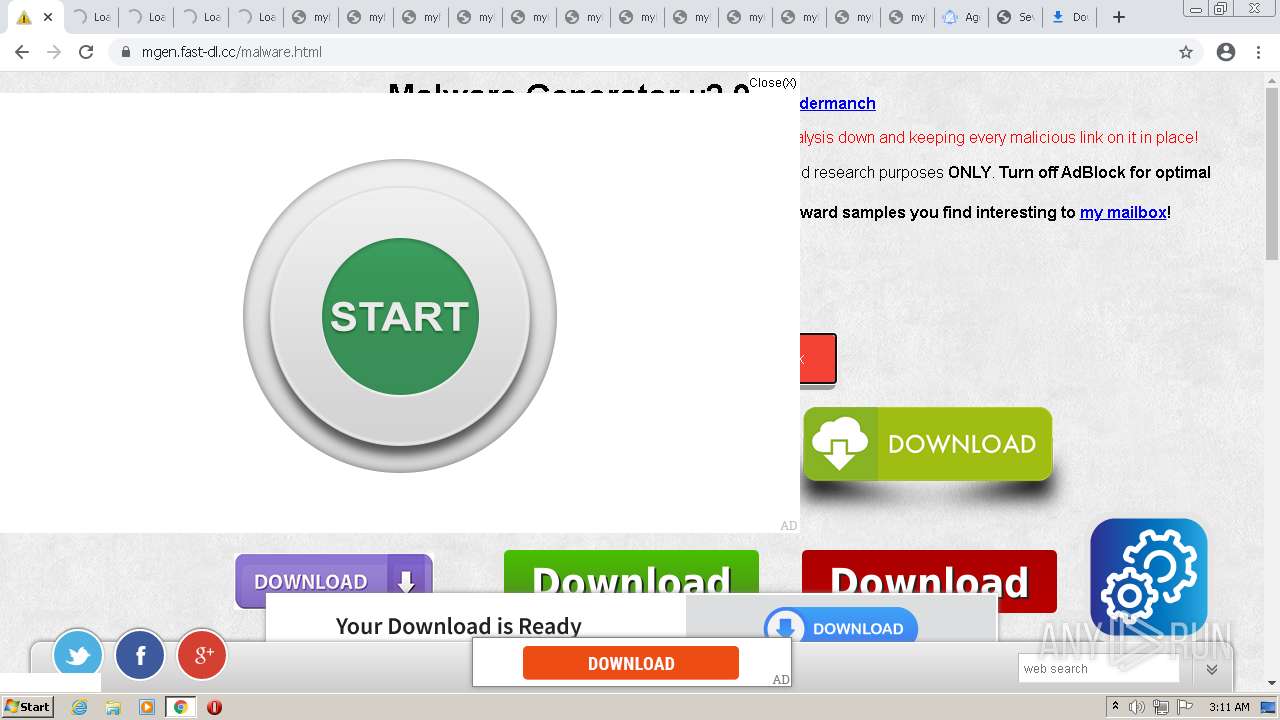Switch to the 'Se' tab
The image size is (1280, 720).
coord(1015,17)
